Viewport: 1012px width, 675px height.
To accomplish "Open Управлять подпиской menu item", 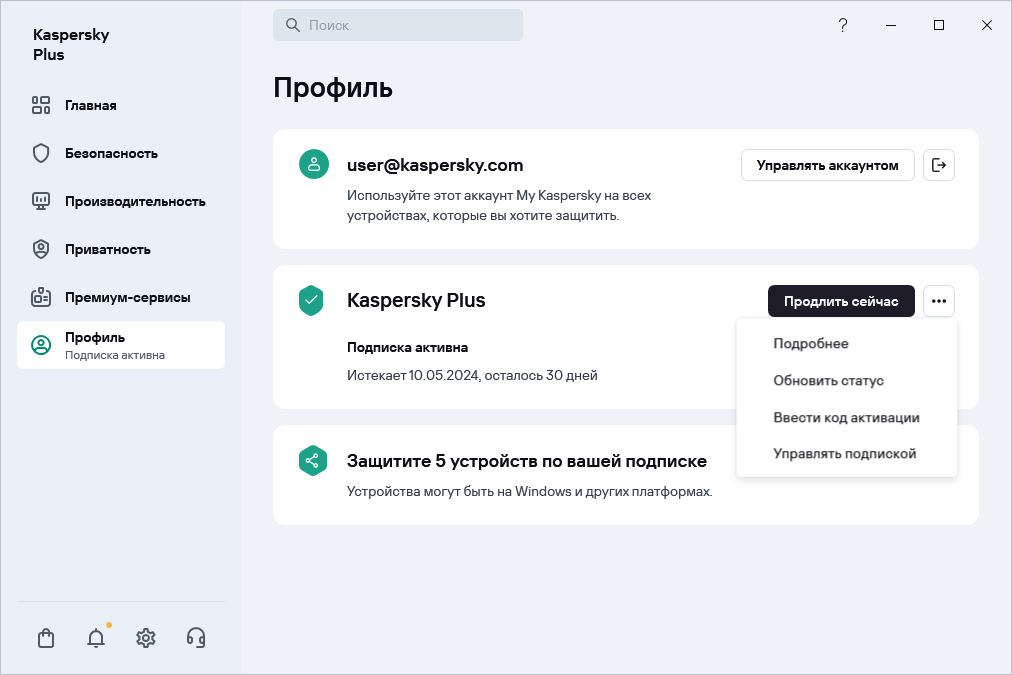I will click(x=844, y=454).
